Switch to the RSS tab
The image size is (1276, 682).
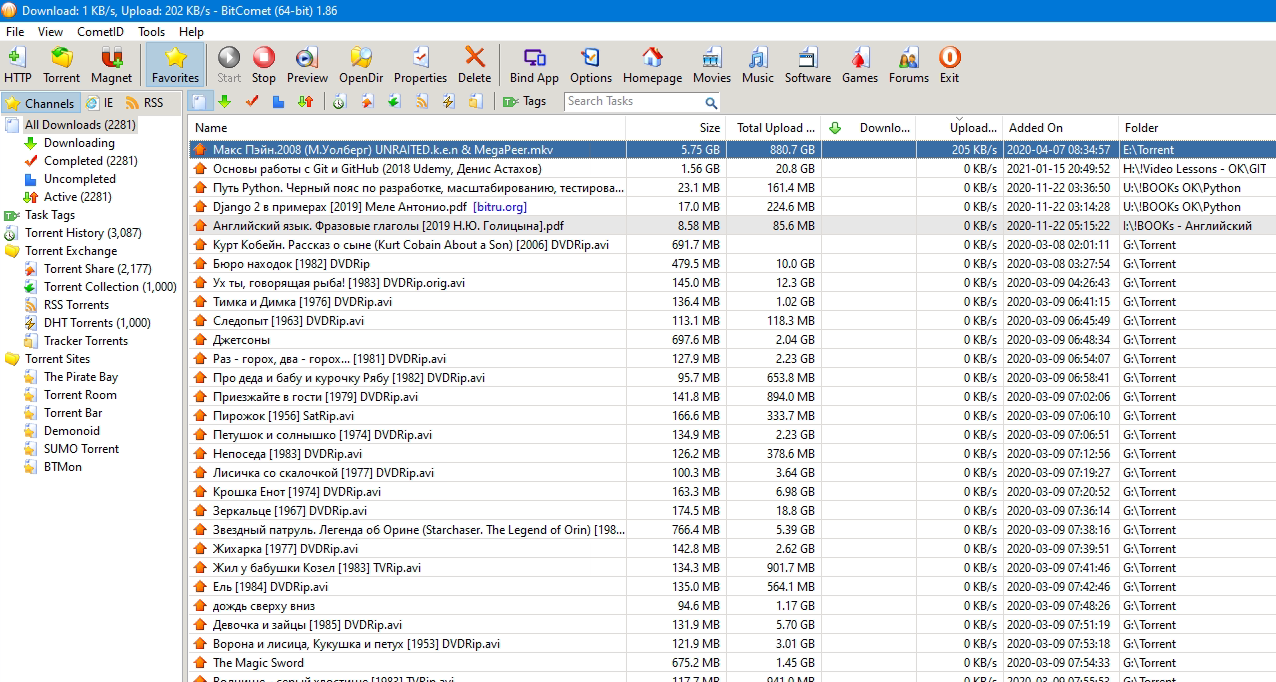pos(145,103)
